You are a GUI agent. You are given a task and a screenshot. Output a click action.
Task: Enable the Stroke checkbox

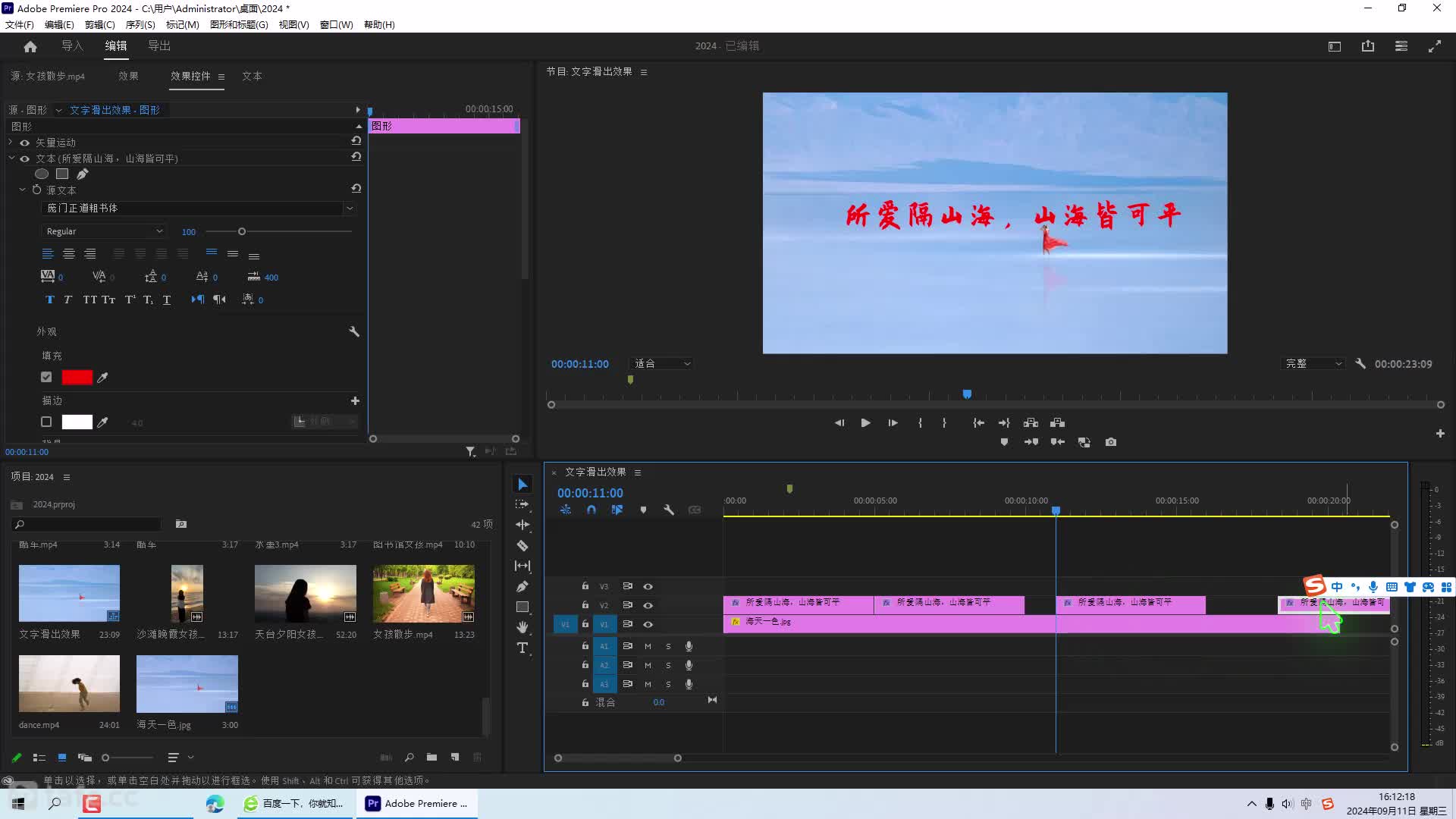[46, 422]
